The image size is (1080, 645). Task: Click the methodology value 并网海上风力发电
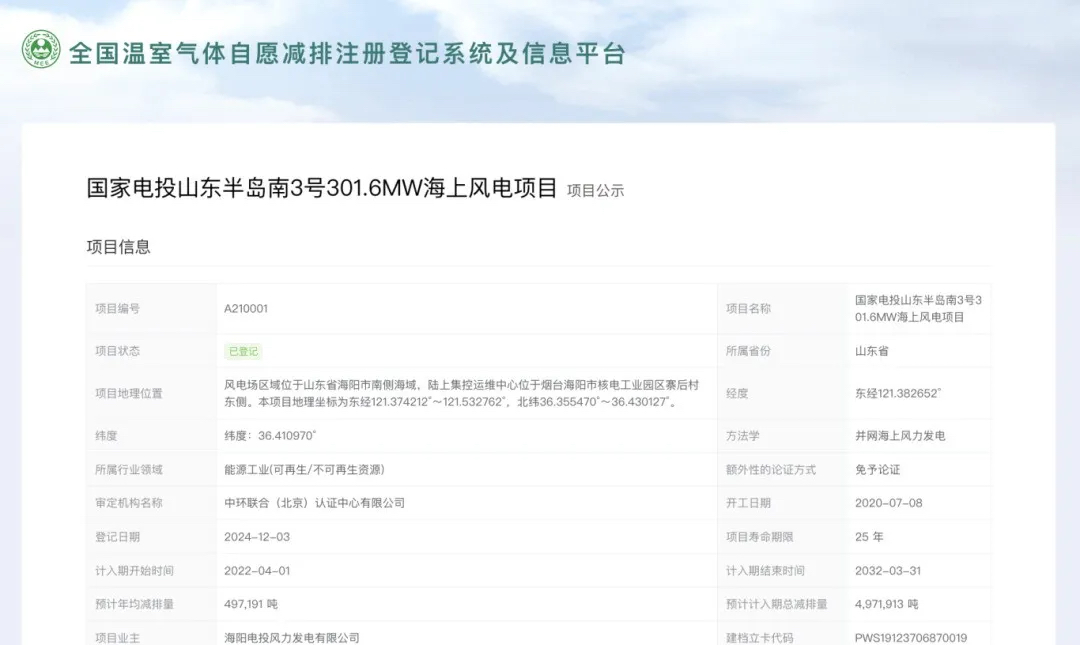(x=900, y=436)
